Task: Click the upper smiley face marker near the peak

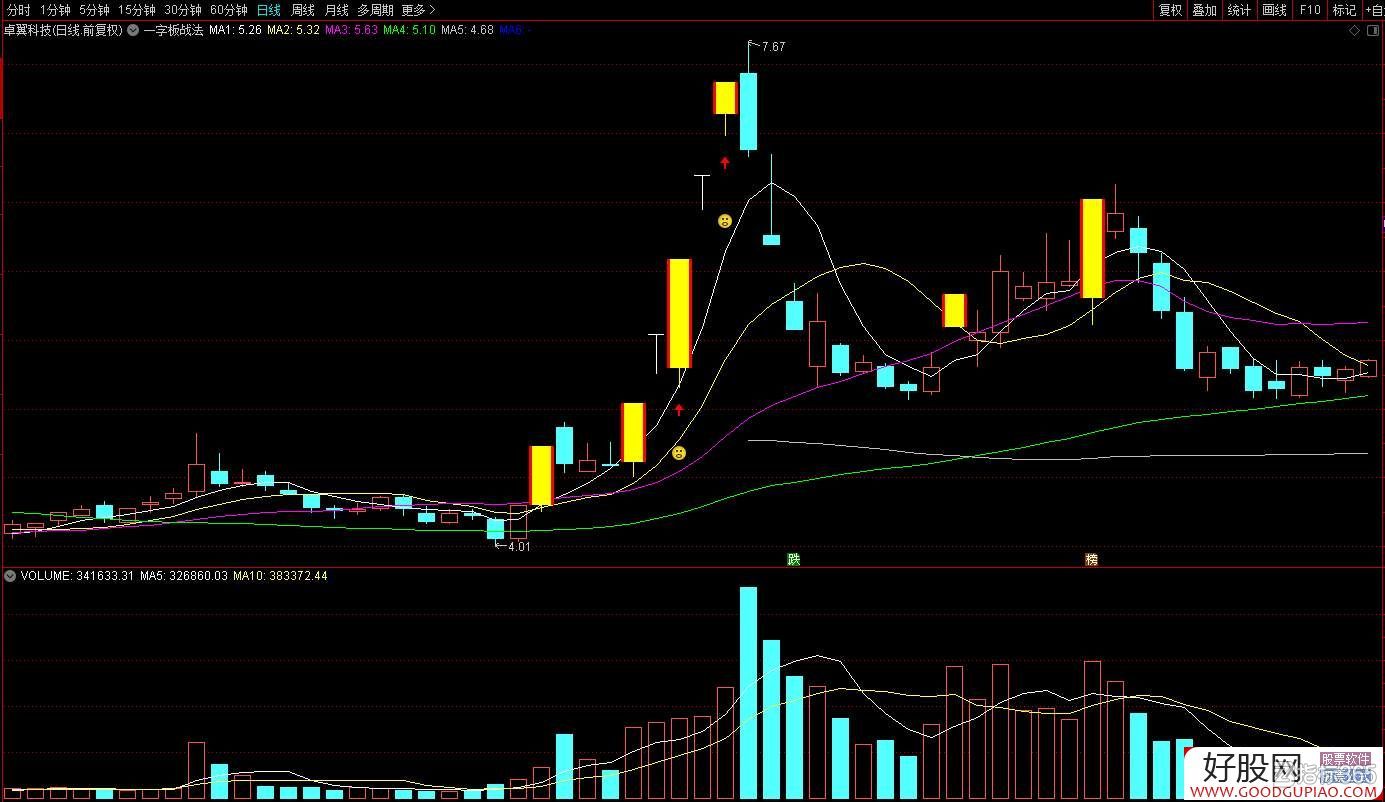Action: point(725,221)
